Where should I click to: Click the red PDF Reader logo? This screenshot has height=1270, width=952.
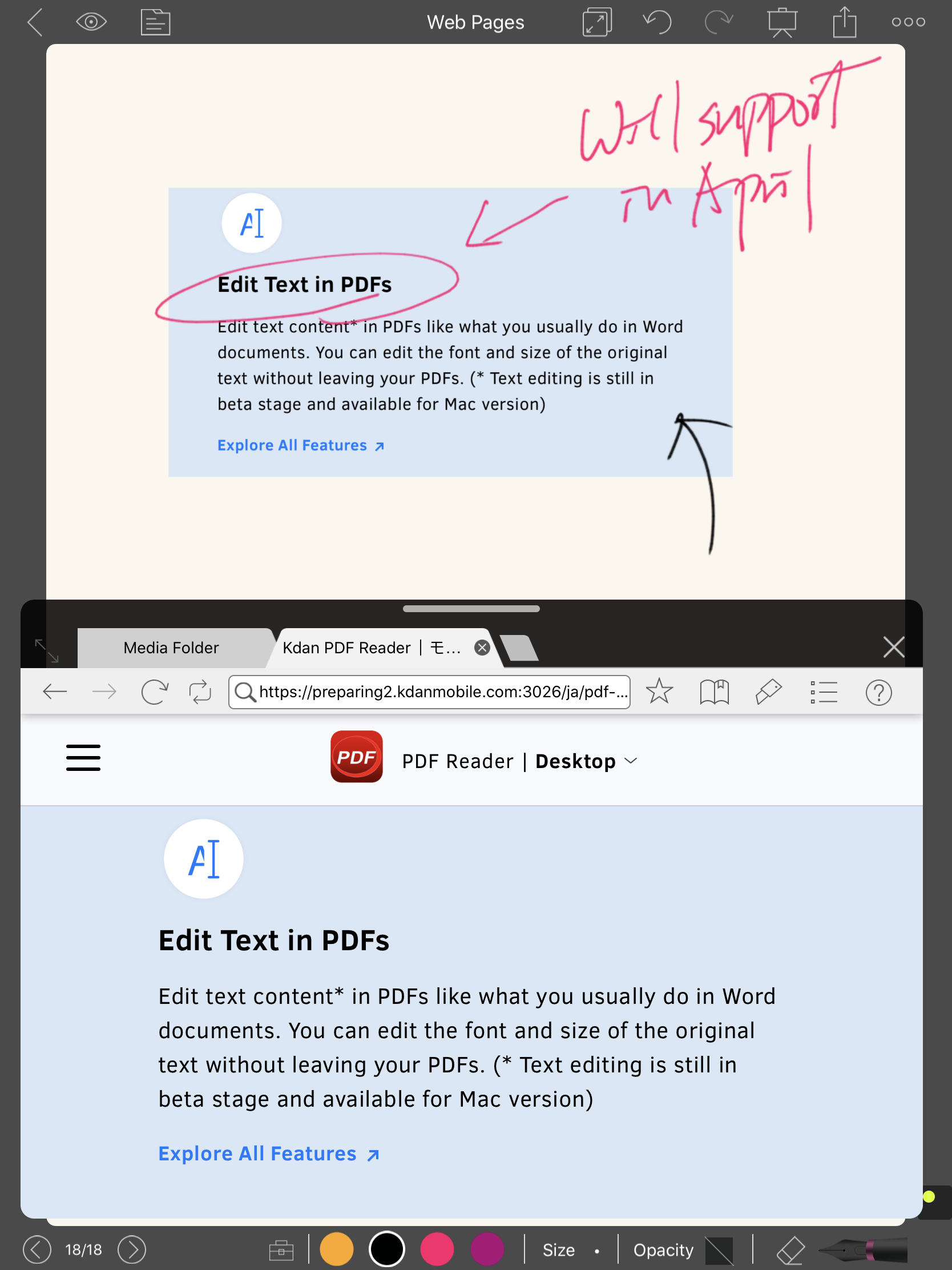pos(356,757)
